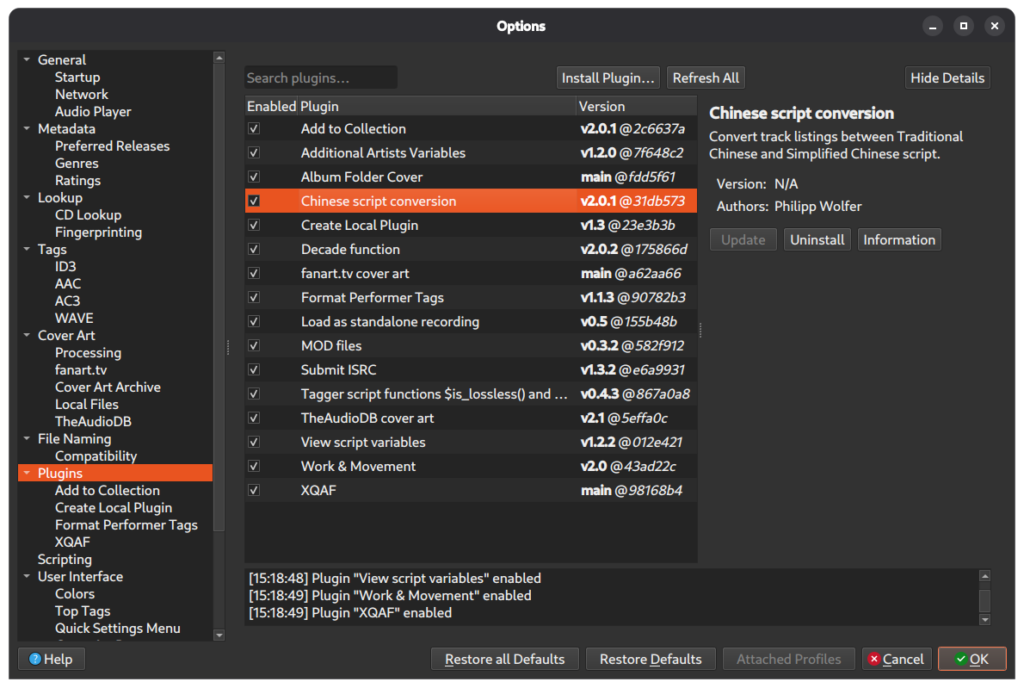Collapse the User Interface tree section
The height and width of the screenshot is (688, 1024).
tap(27, 576)
